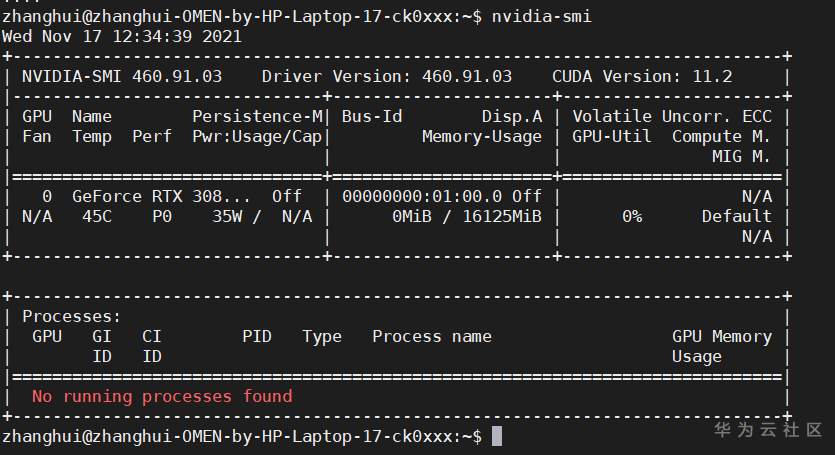Click the Process name column header
The image size is (835, 455).
pyautogui.click(x=431, y=336)
